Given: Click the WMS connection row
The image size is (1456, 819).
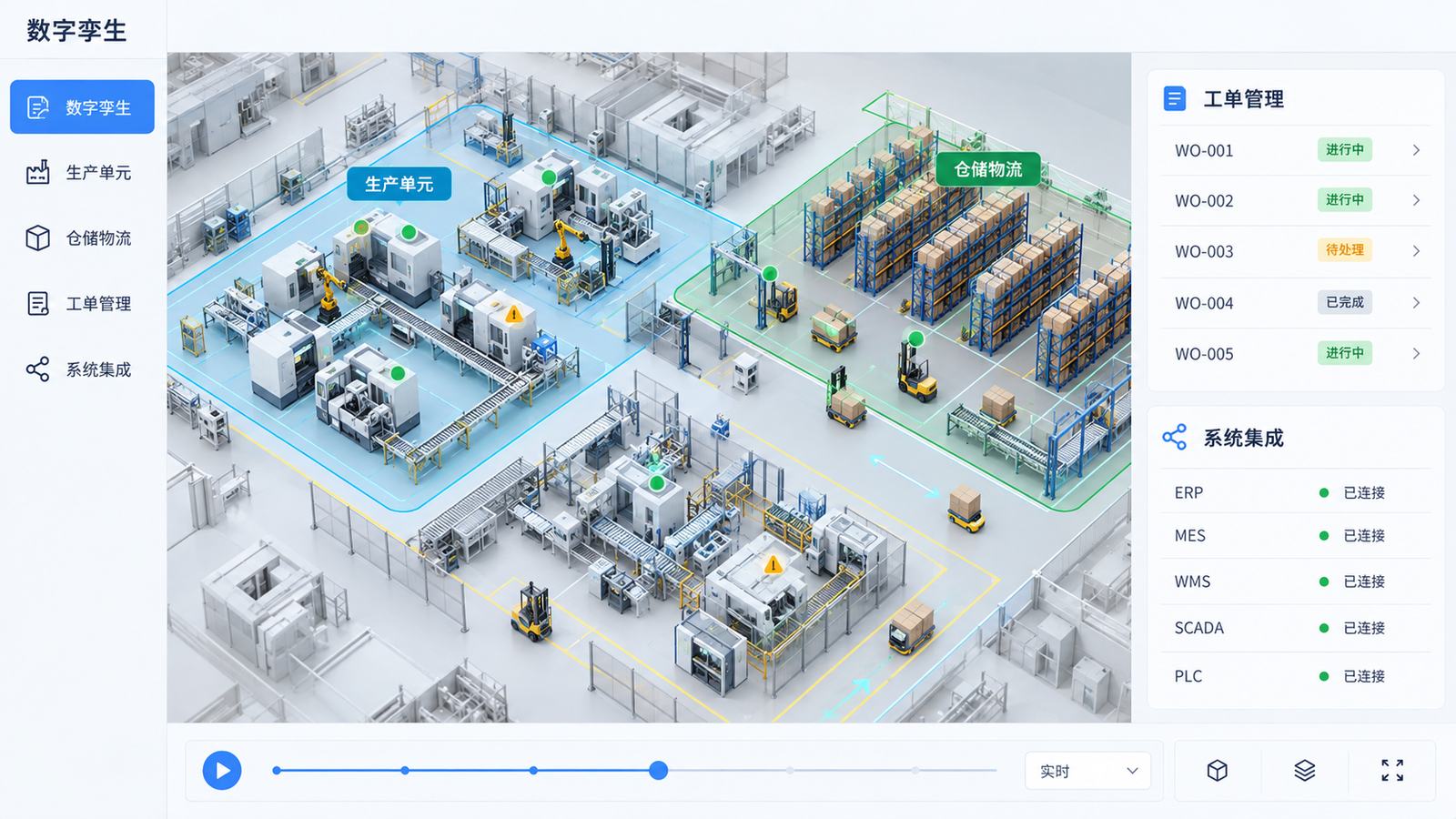Looking at the screenshot, I should (x=1296, y=581).
